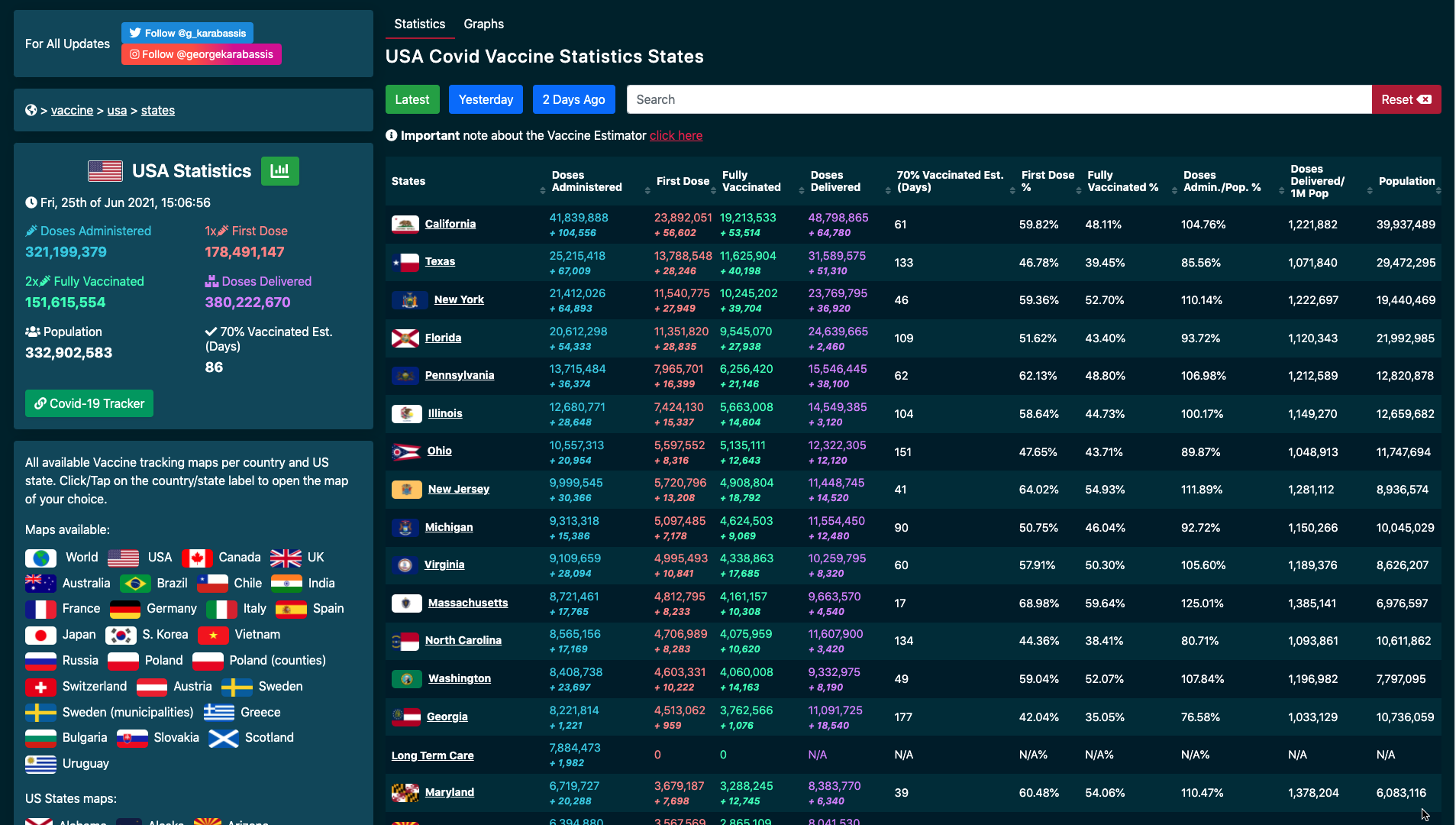Image resolution: width=1456 pixels, height=825 pixels.
Task: Sort by Doses Delivered column arrows
Action: [x=888, y=190]
